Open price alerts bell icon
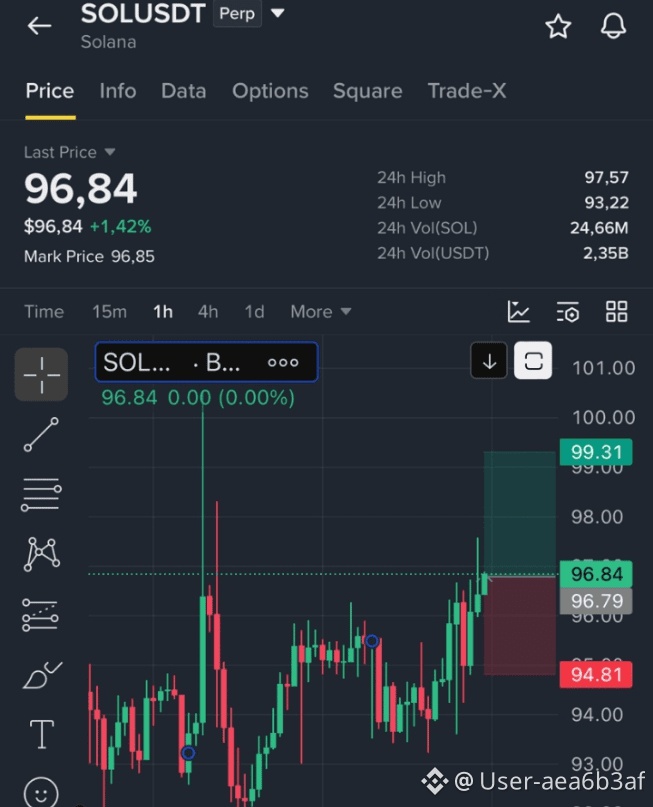Image resolution: width=653 pixels, height=807 pixels. [613, 26]
